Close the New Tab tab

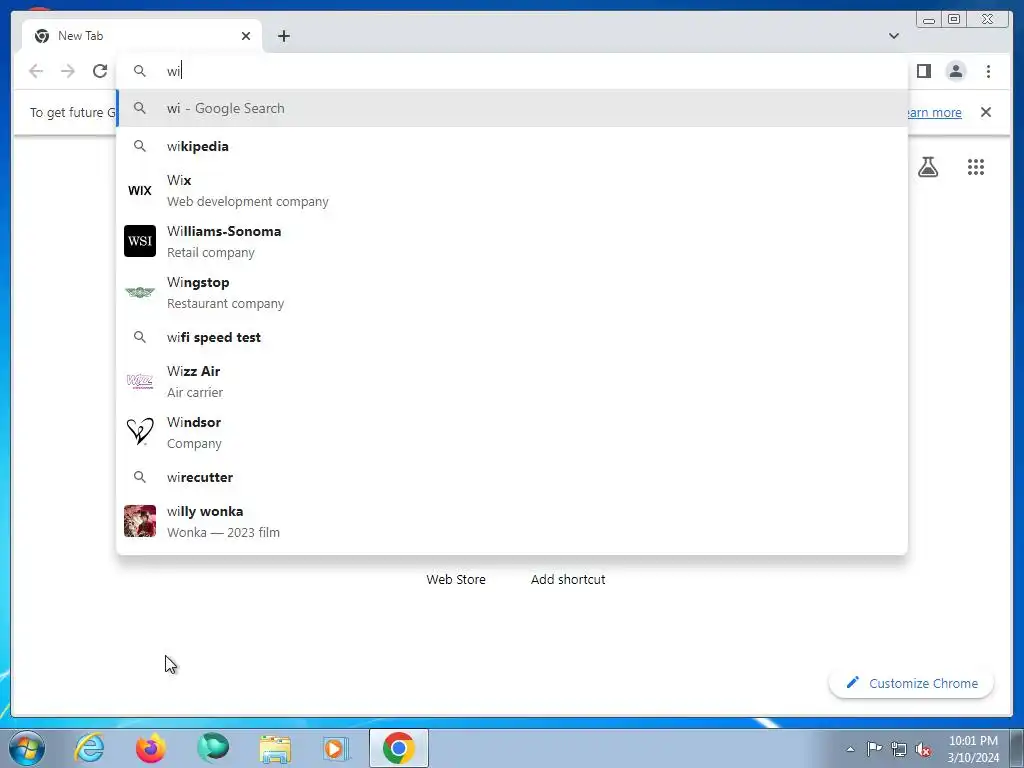(x=246, y=36)
